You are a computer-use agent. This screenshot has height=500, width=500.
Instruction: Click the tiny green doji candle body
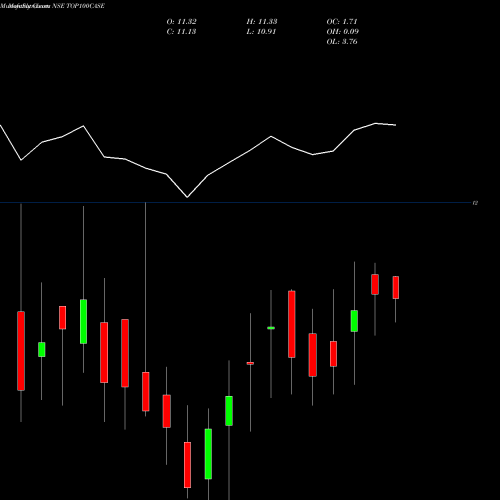(271, 328)
